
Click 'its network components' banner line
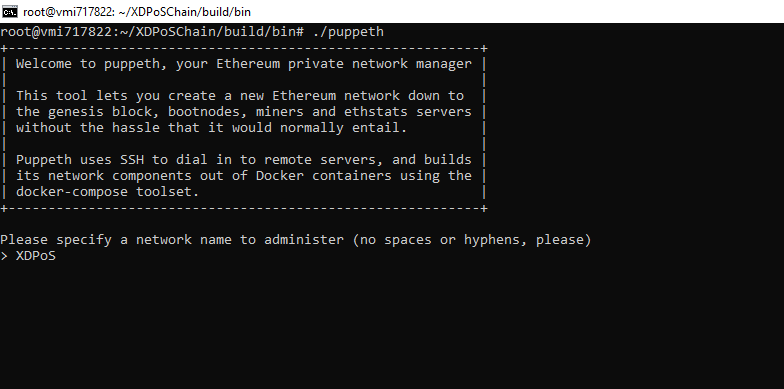tap(244, 176)
